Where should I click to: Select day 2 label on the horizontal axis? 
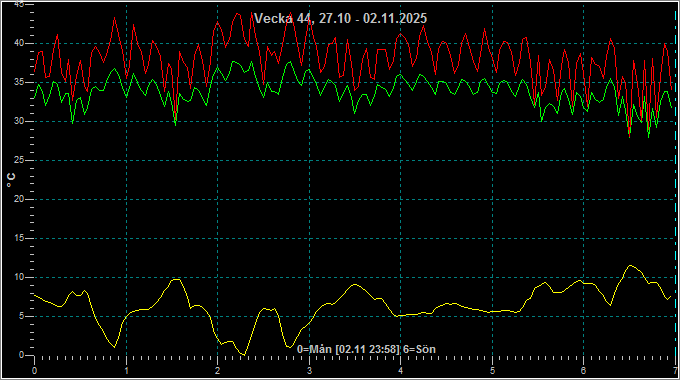tap(218, 371)
